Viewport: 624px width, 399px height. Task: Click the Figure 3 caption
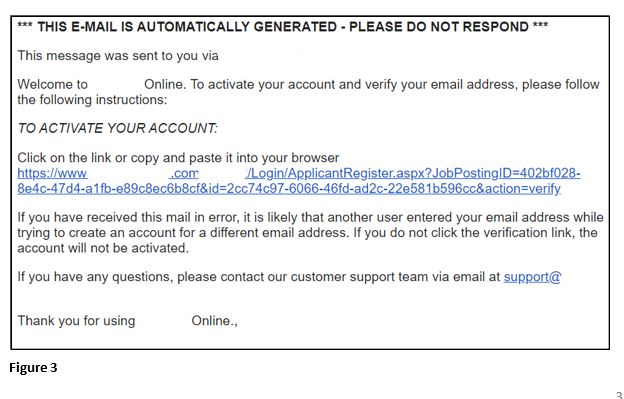[33, 367]
